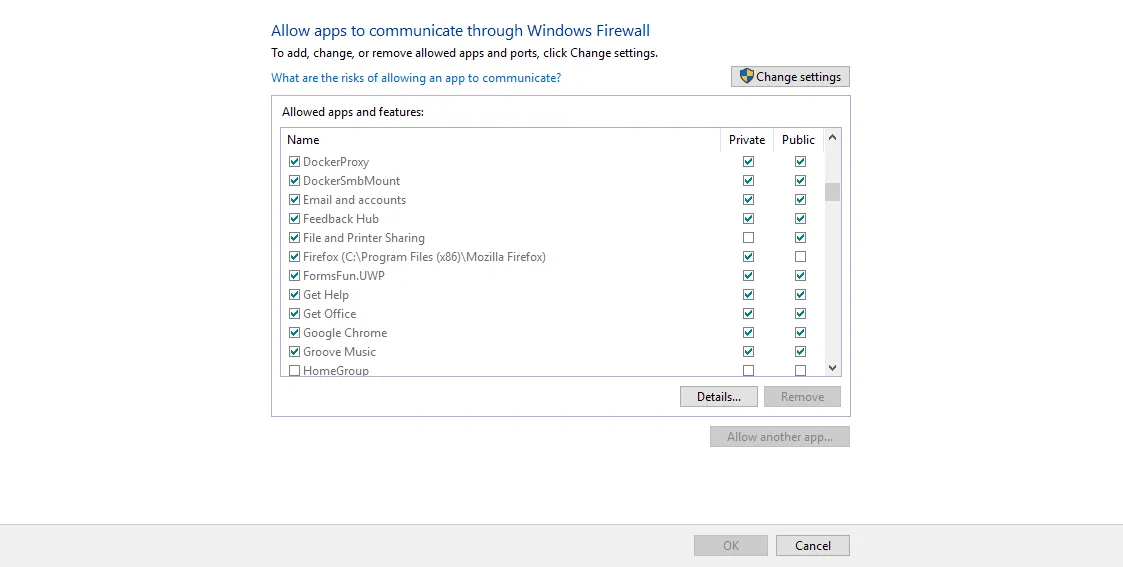Viewport: 1123px width, 567px height.
Task: Toggle Feedback Hub Public checkbox
Action: pos(801,218)
